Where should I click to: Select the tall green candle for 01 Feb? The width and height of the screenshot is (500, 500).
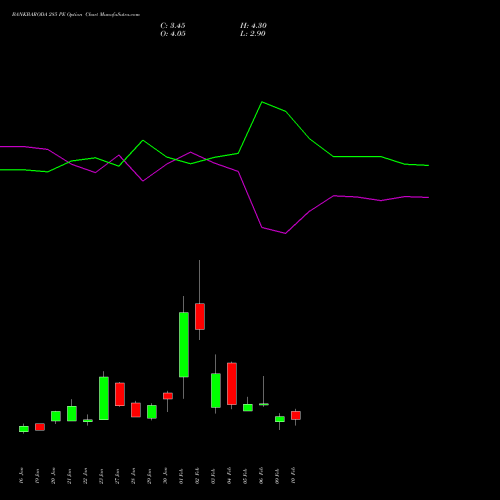(184, 345)
